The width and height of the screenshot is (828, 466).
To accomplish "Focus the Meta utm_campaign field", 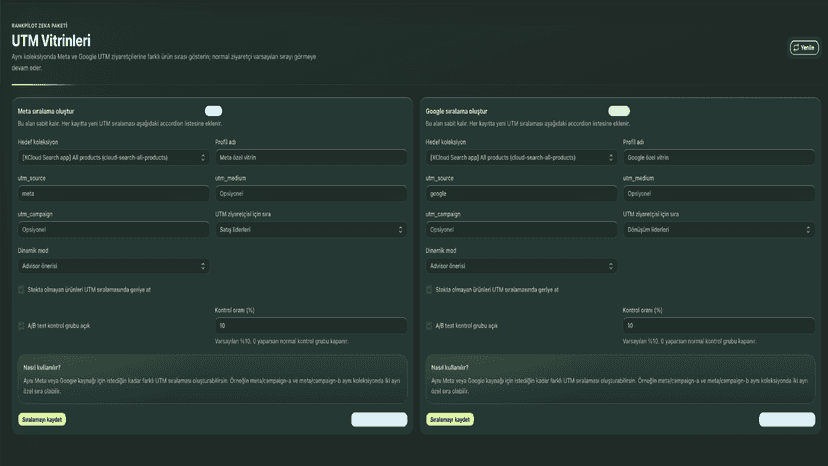I will pos(113,229).
